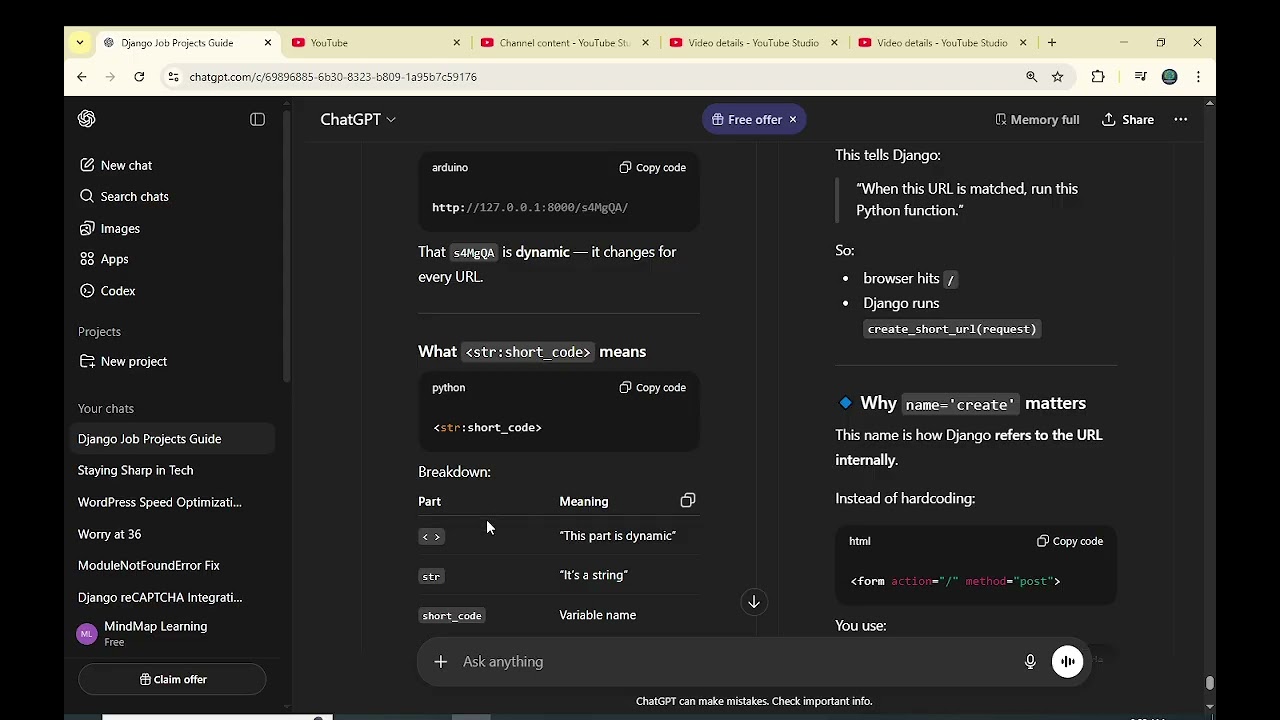
Task: Click the Memory full indicator
Action: 1037,119
